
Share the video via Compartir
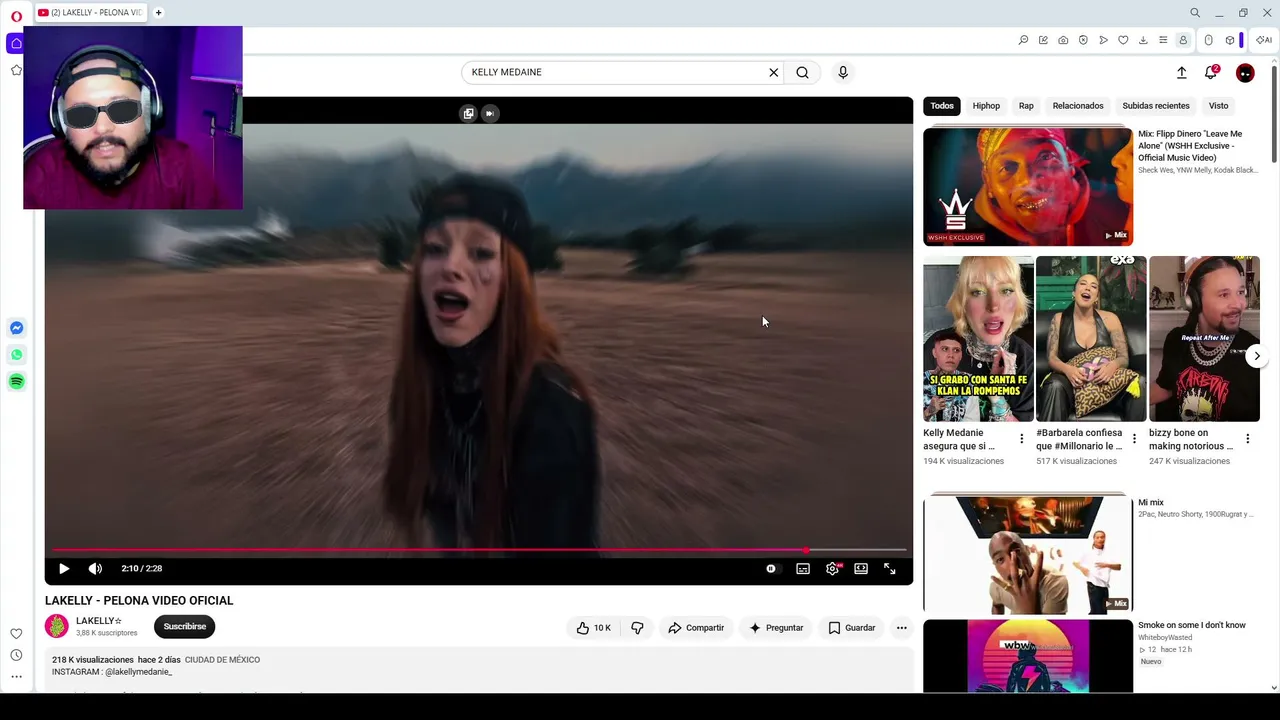coord(696,628)
